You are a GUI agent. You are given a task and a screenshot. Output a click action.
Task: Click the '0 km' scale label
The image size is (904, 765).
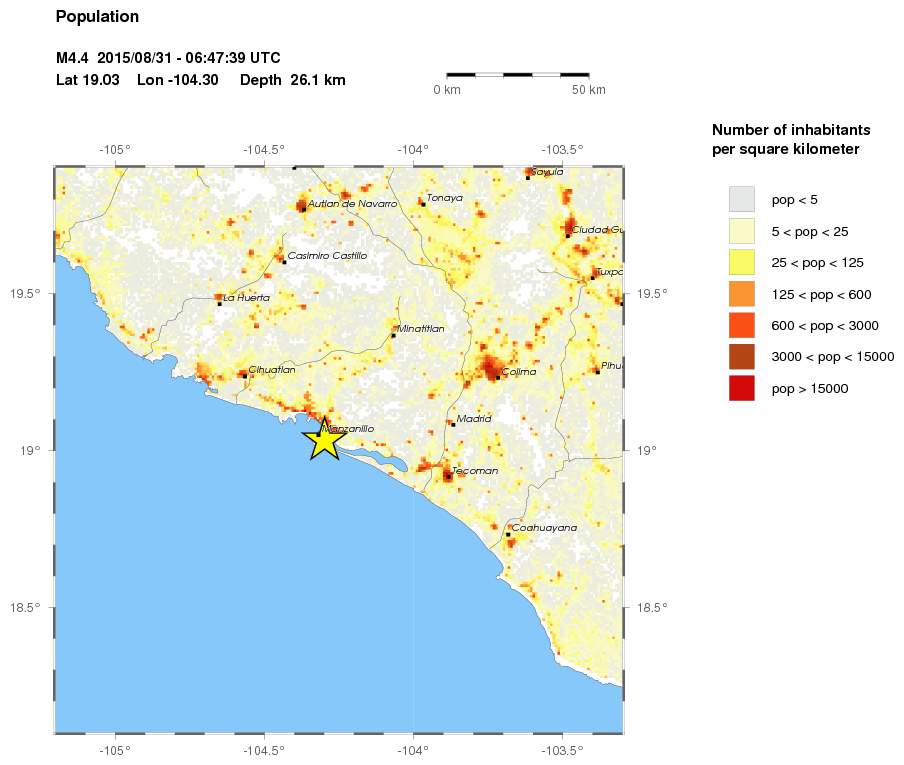coord(447,89)
